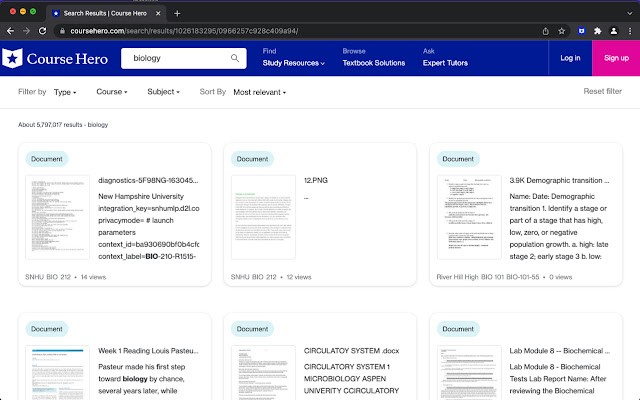Click the macOS green fullscreen window button
The image size is (640, 400).
click(33, 11)
